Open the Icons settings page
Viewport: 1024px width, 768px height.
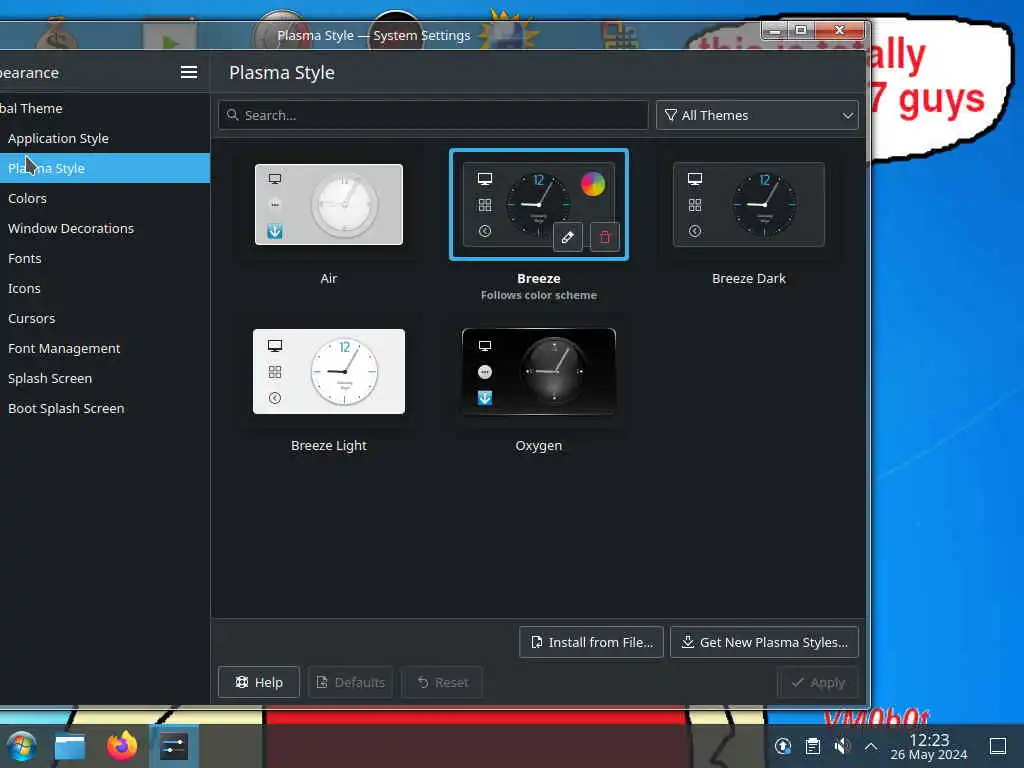(x=104, y=289)
